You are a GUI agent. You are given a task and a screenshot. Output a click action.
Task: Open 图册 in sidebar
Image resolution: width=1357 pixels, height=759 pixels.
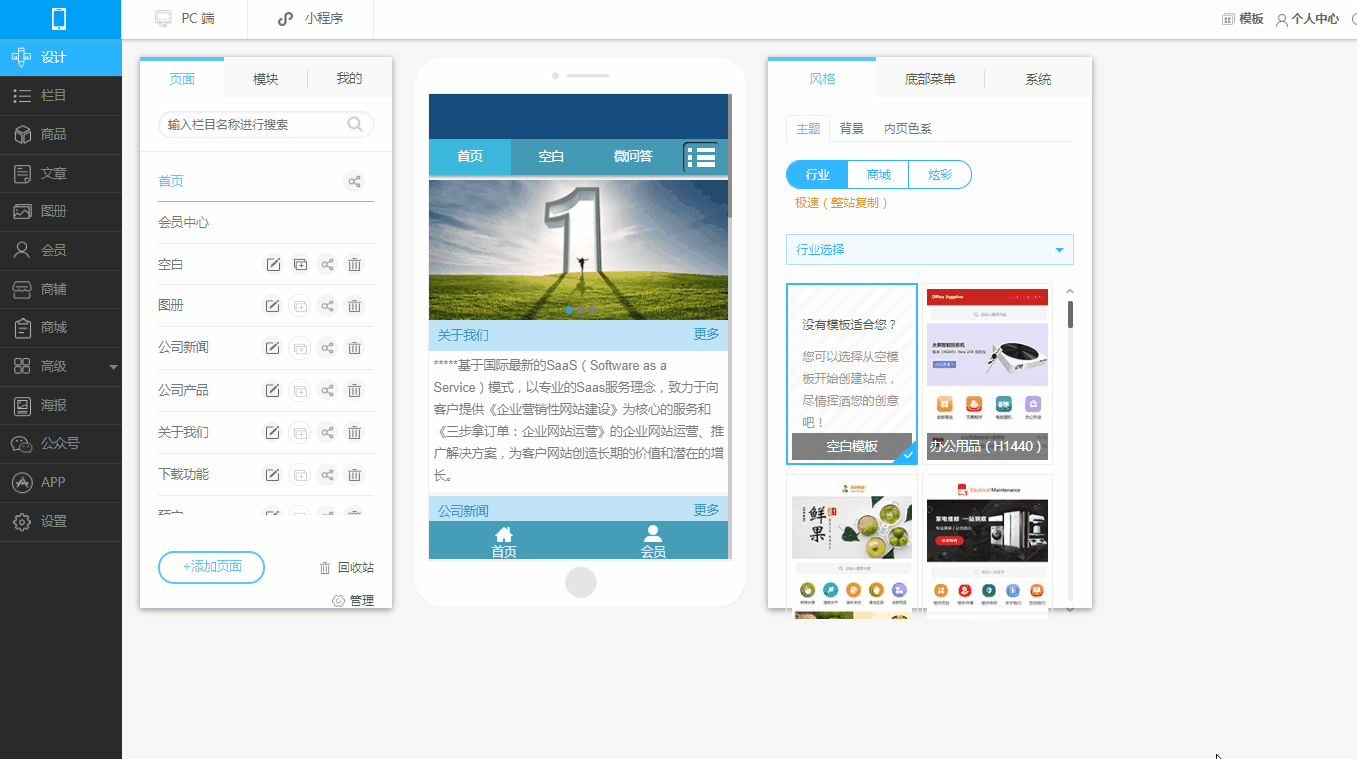click(61, 212)
